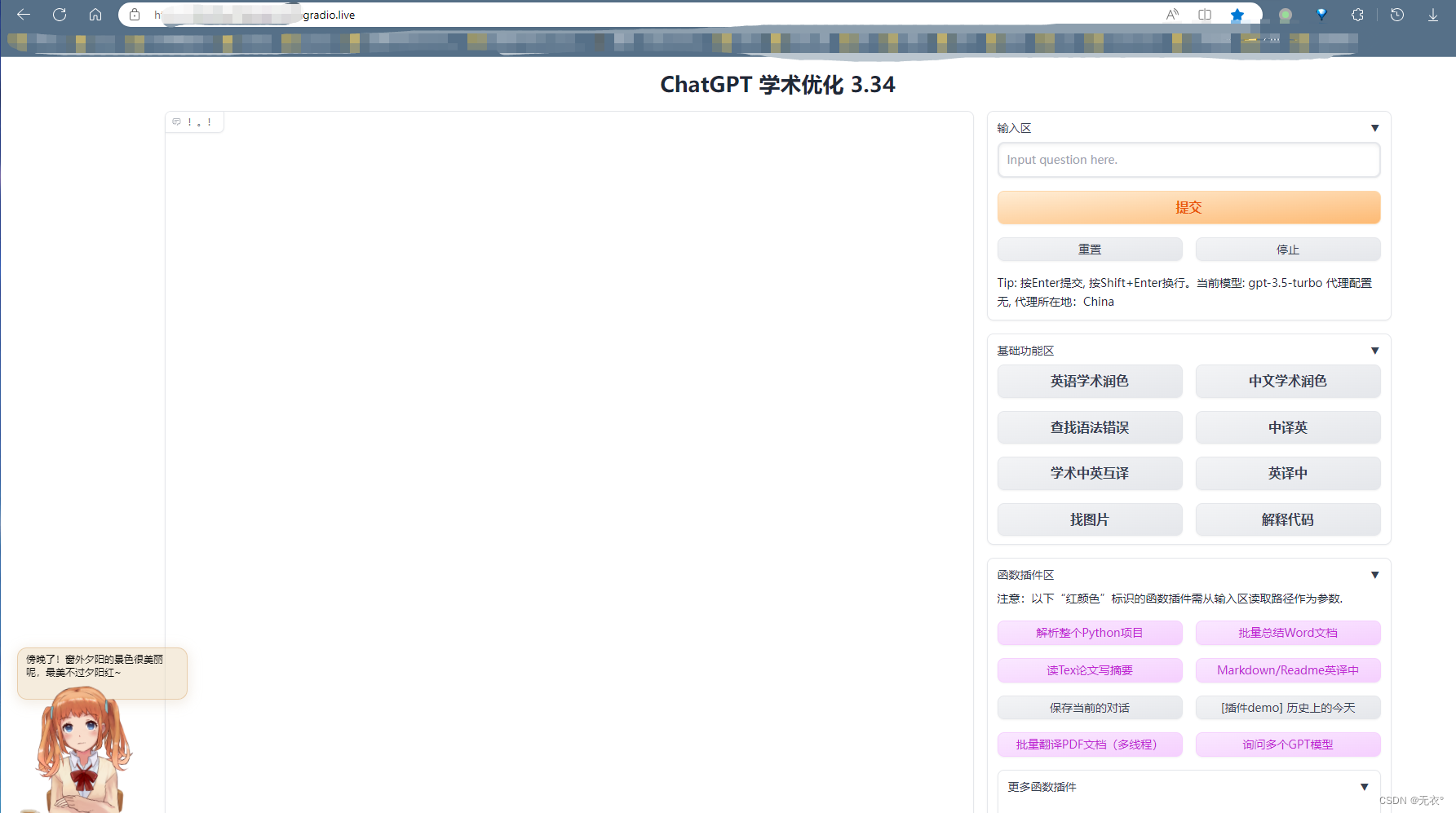Image resolution: width=1456 pixels, height=813 pixels.
Task: Click the ChatGPT 学术优化 3.34 title
Action: 777,85
